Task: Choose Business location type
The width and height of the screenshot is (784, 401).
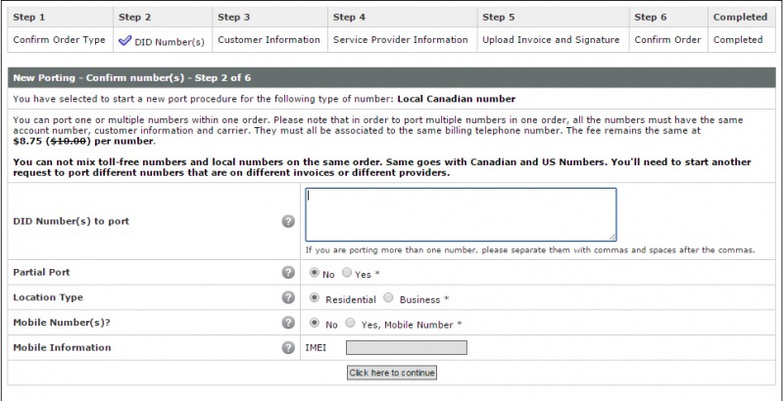Action: coord(388,298)
